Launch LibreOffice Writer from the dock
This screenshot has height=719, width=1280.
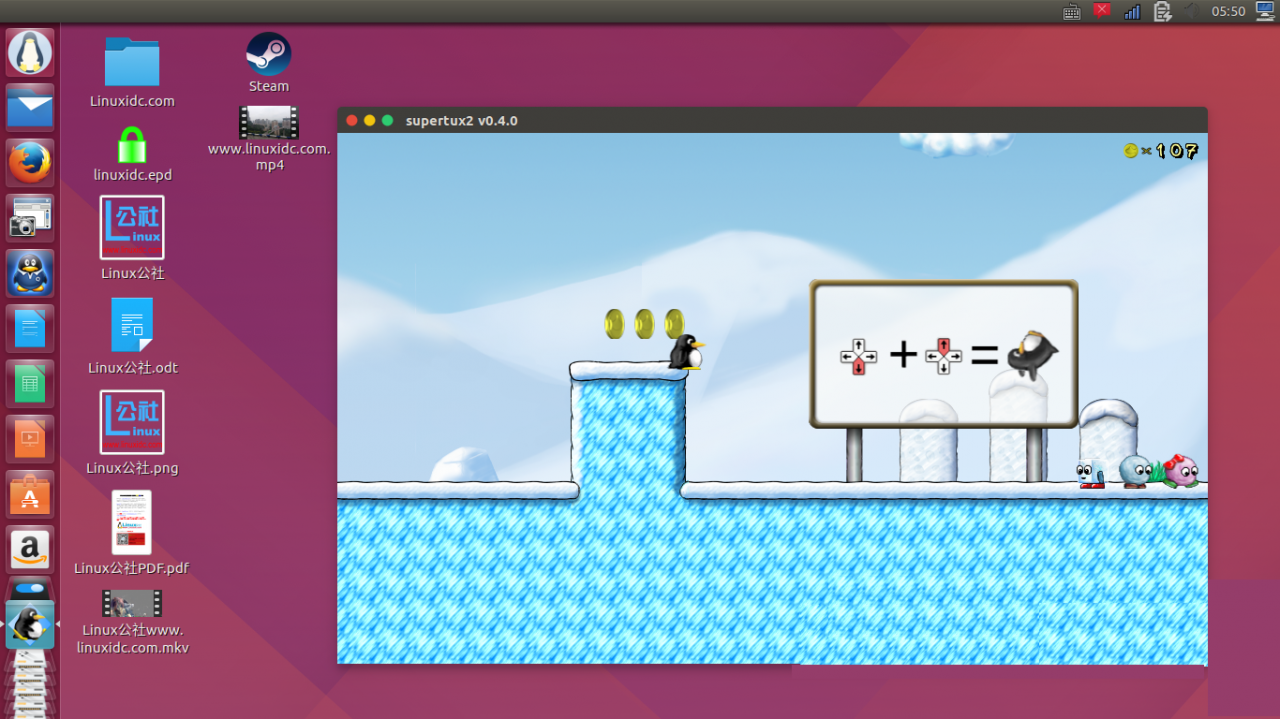tap(30, 327)
